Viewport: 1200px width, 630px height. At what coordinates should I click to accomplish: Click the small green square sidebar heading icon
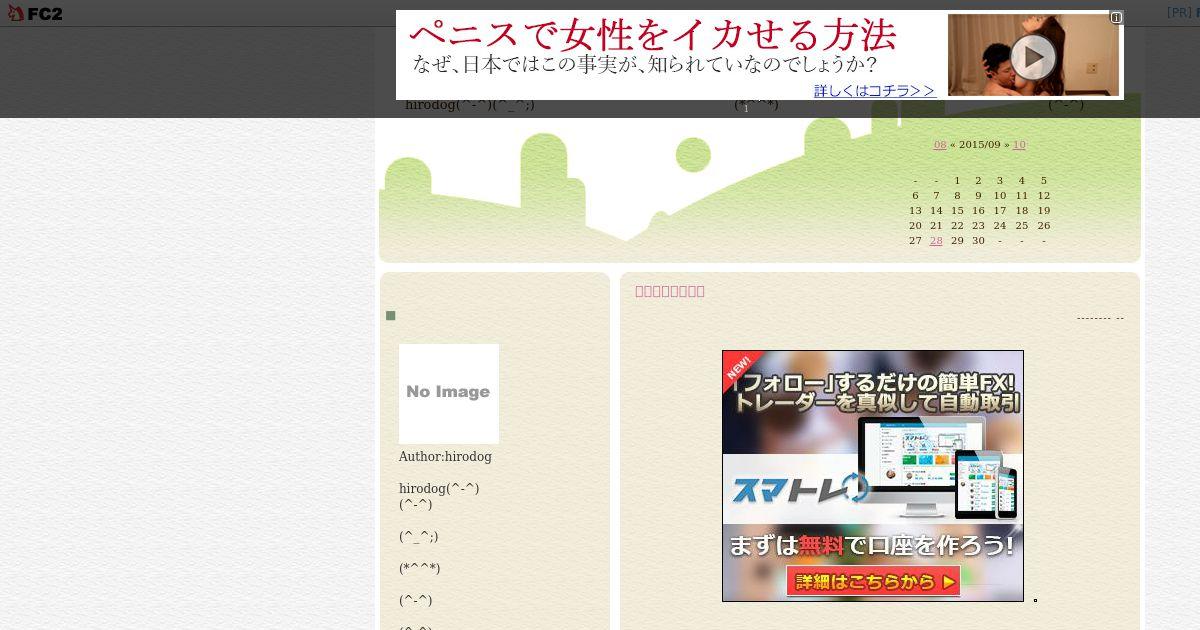click(x=391, y=316)
